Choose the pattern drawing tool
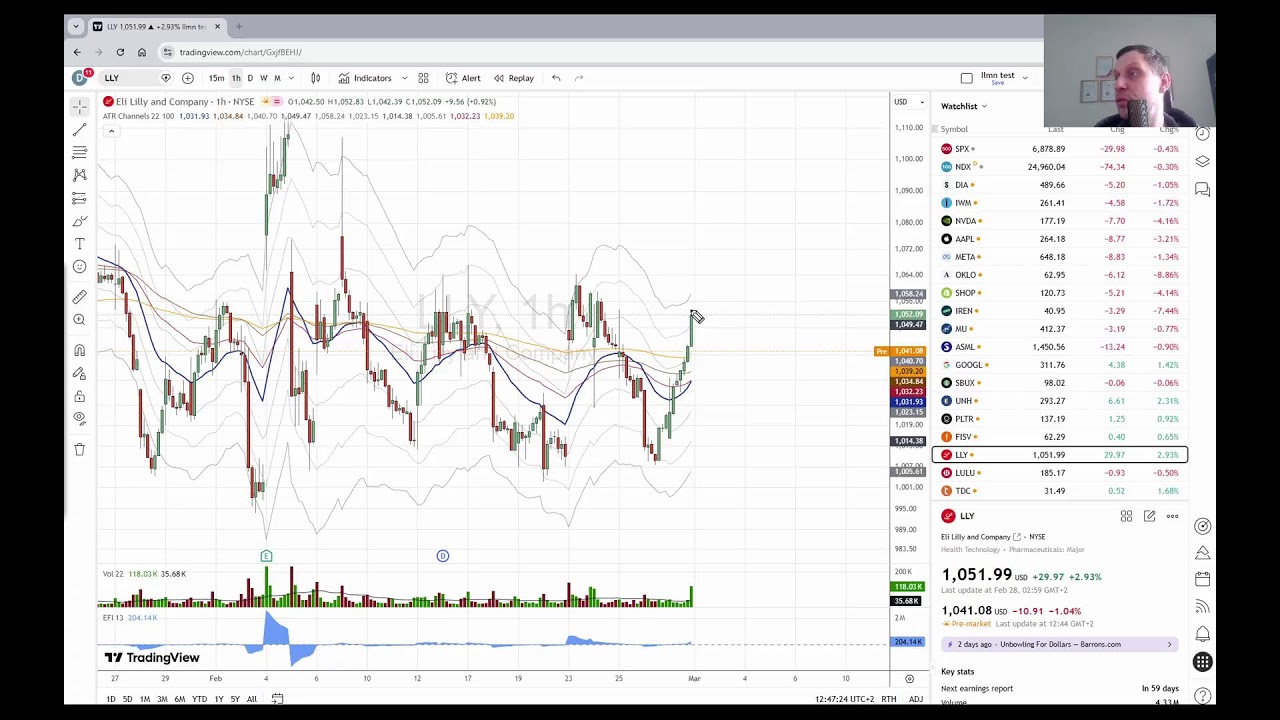This screenshot has height=720, width=1280. 79,175
